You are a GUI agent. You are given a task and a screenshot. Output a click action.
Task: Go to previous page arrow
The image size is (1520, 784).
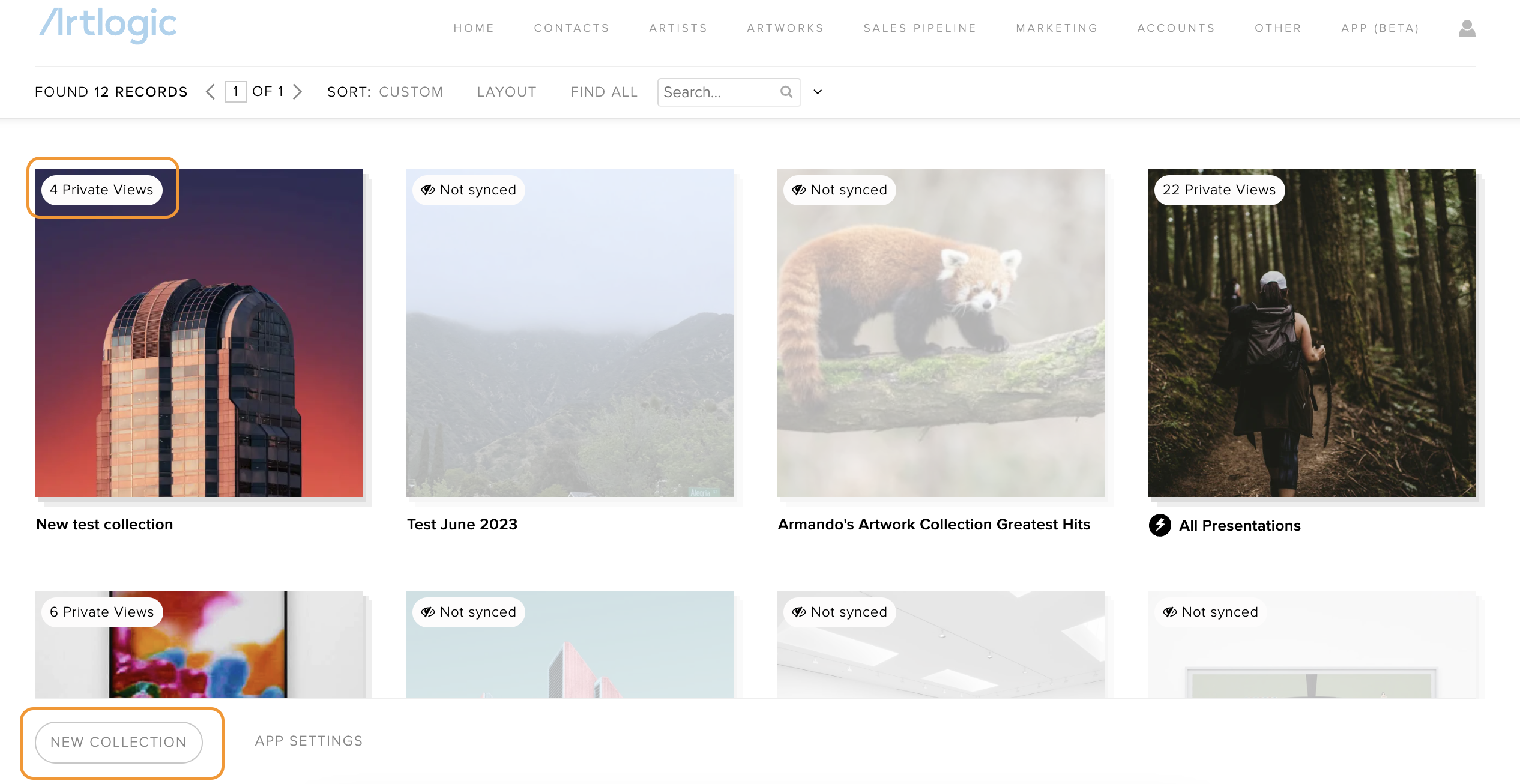coord(210,92)
